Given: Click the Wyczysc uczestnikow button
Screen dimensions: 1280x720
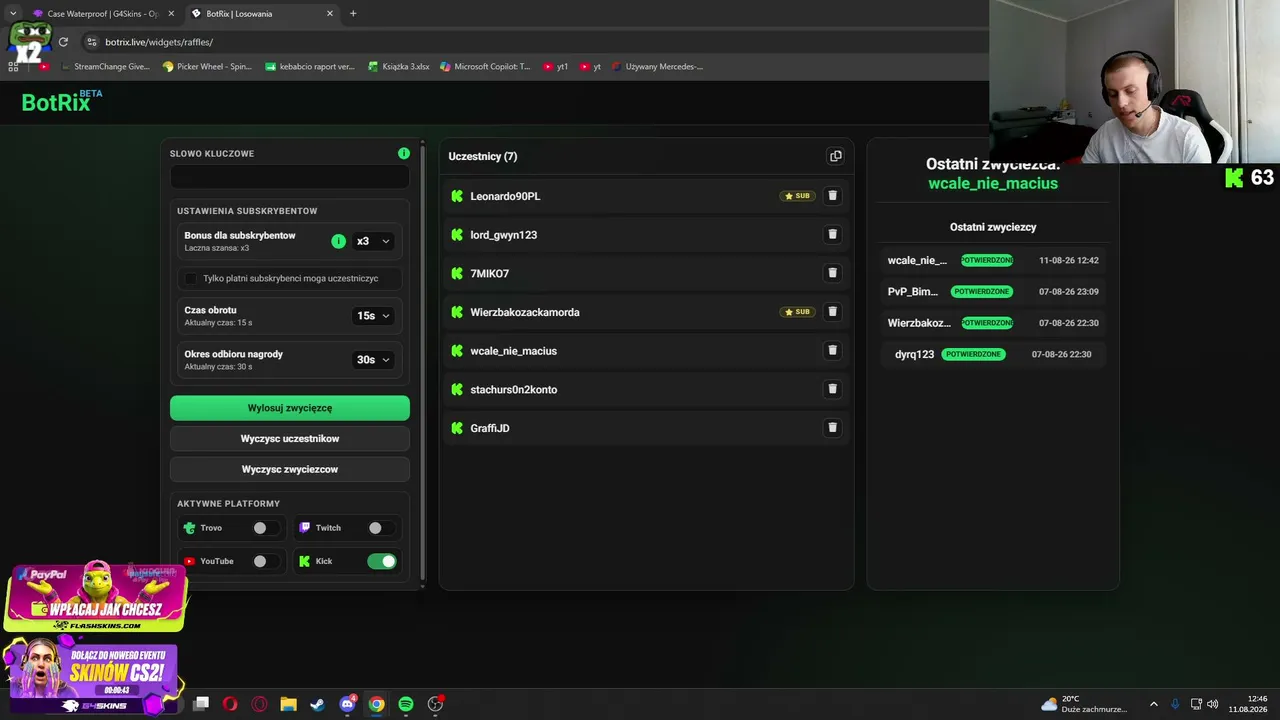Looking at the screenshot, I should pos(290,439).
